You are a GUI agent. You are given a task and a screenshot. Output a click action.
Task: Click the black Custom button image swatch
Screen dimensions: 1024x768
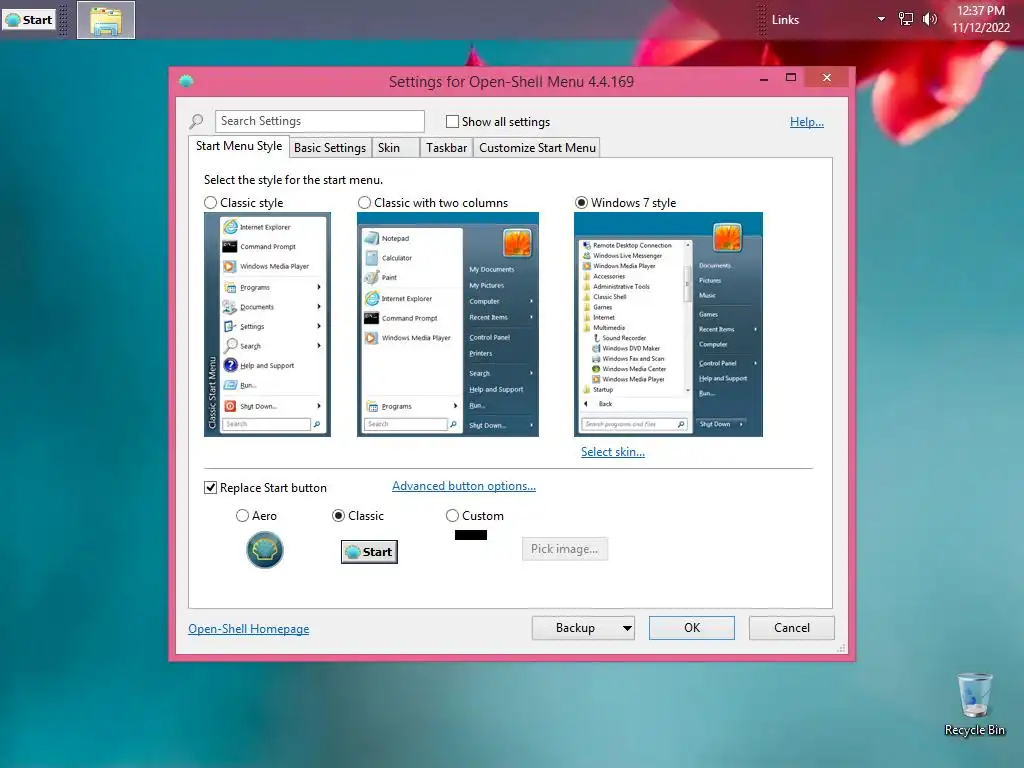[x=471, y=535]
